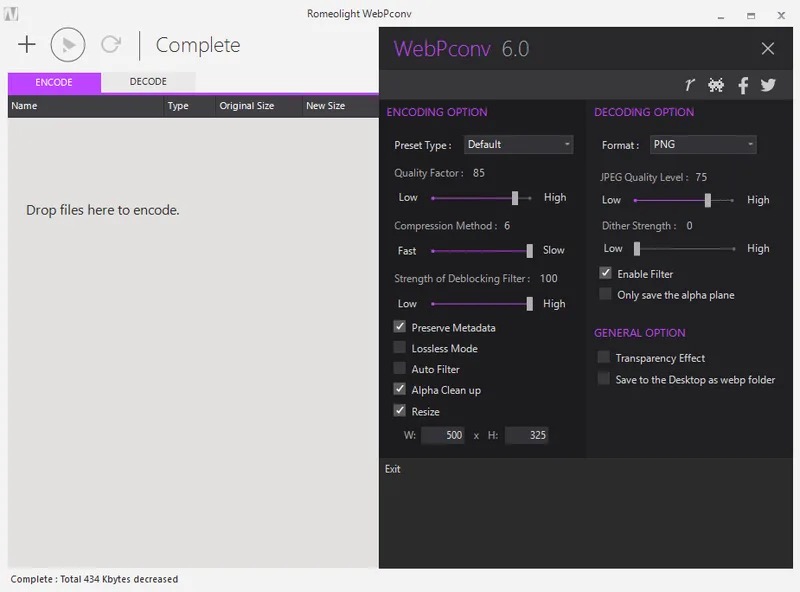Click status bar 'Total 434 Kbytes decreased'
Viewport: 800px width, 592px height.
(119, 579)
